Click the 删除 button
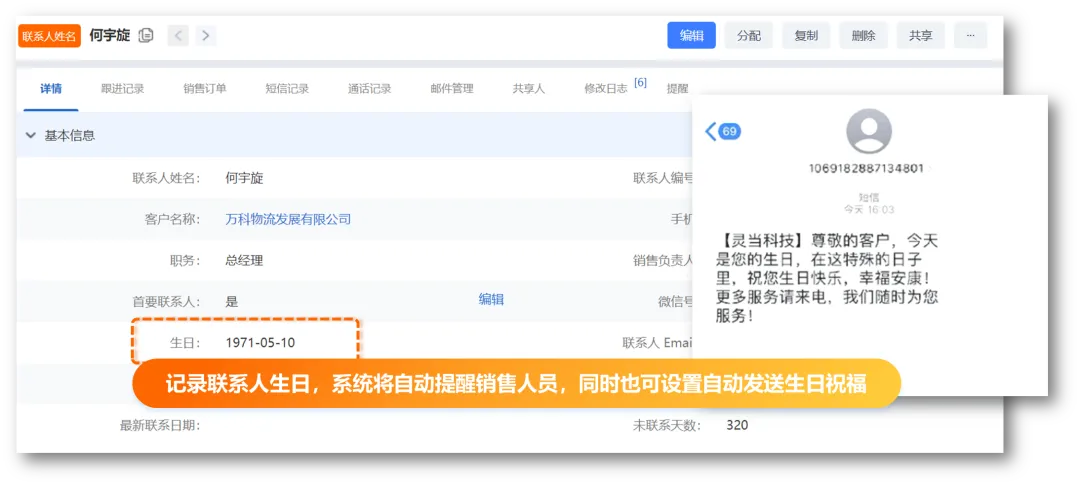This screenshot has height=485, width=1080. (863, 36)
